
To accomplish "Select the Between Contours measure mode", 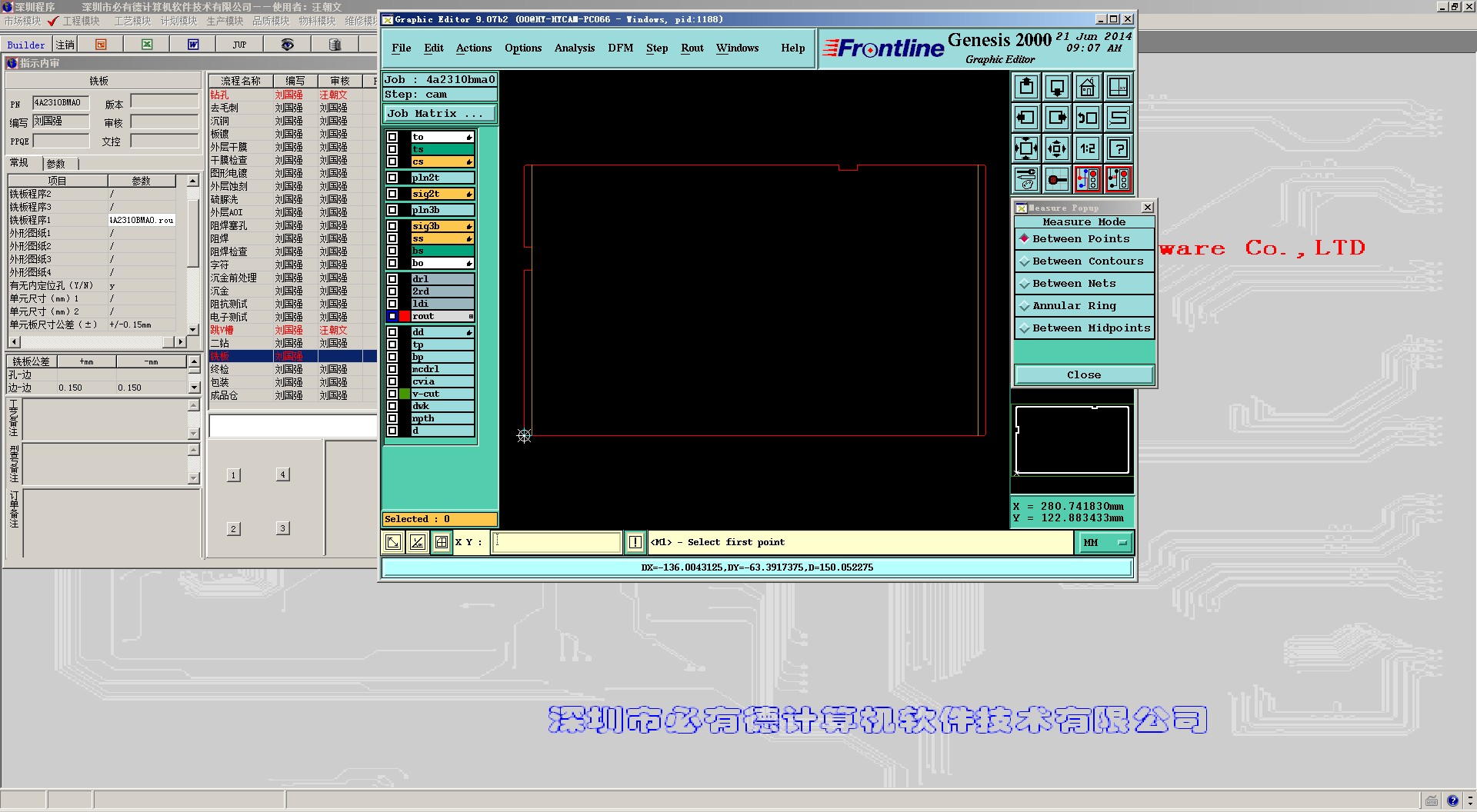I will (1083, 261).
